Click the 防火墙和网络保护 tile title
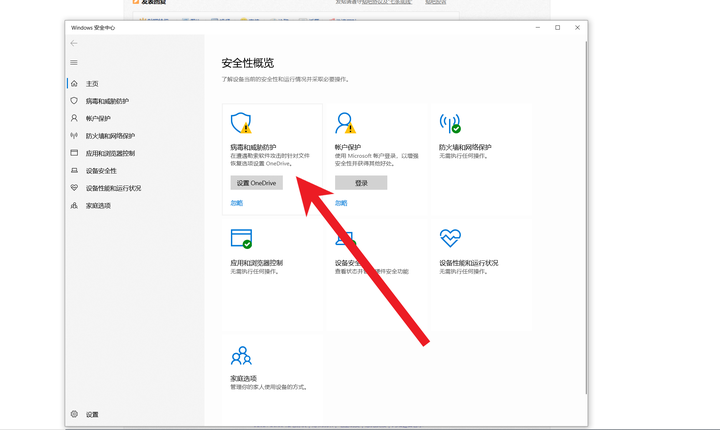 tap(465, 147)
